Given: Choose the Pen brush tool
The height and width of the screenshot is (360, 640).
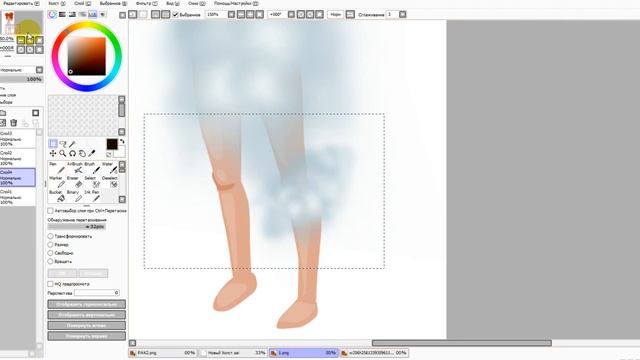Looking at the screenshot, I should point(56,168).
